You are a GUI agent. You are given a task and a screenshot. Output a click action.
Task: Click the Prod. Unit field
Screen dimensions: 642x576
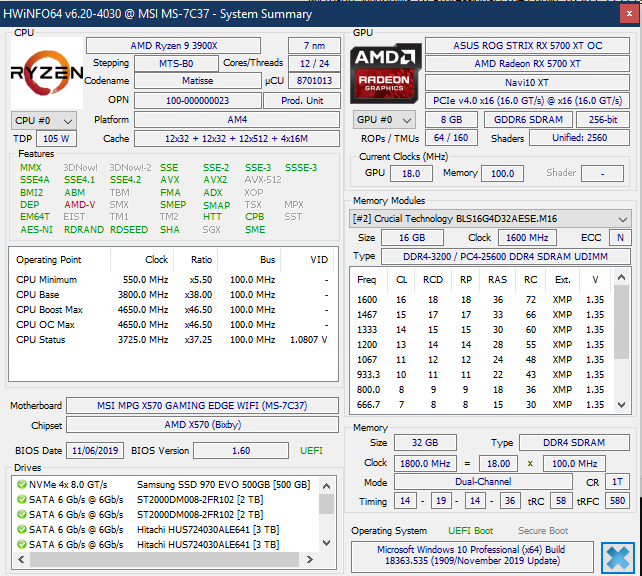(x=302, y=100)
